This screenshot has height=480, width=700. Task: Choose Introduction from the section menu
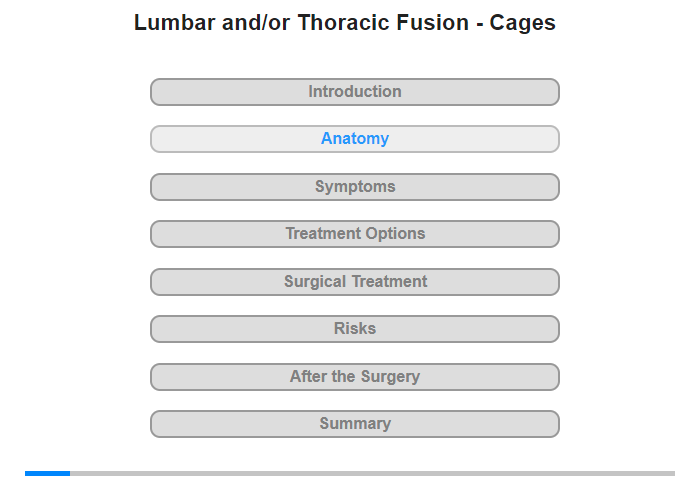click(354, 92)
